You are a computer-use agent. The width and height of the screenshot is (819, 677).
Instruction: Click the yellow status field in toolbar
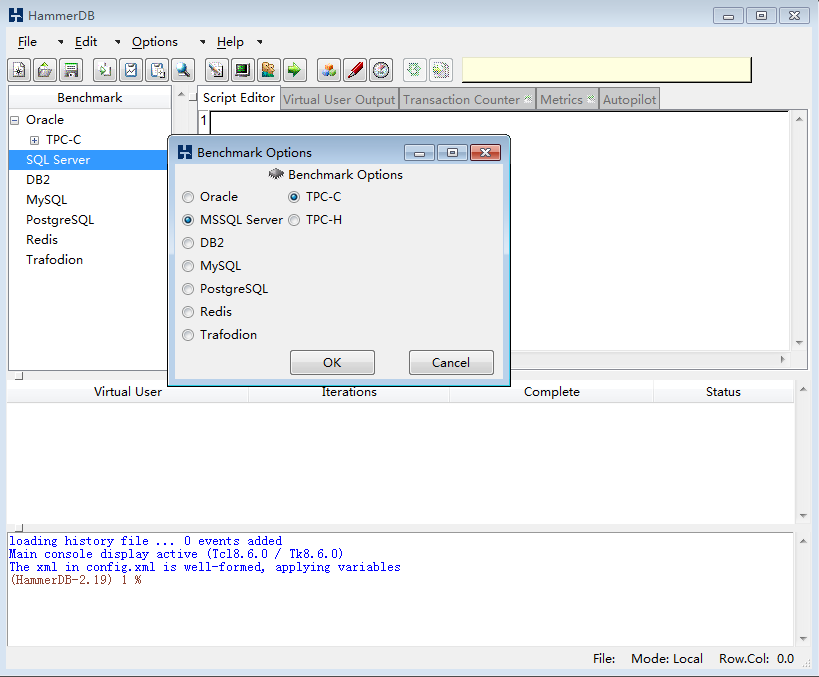tap(606, 70)
